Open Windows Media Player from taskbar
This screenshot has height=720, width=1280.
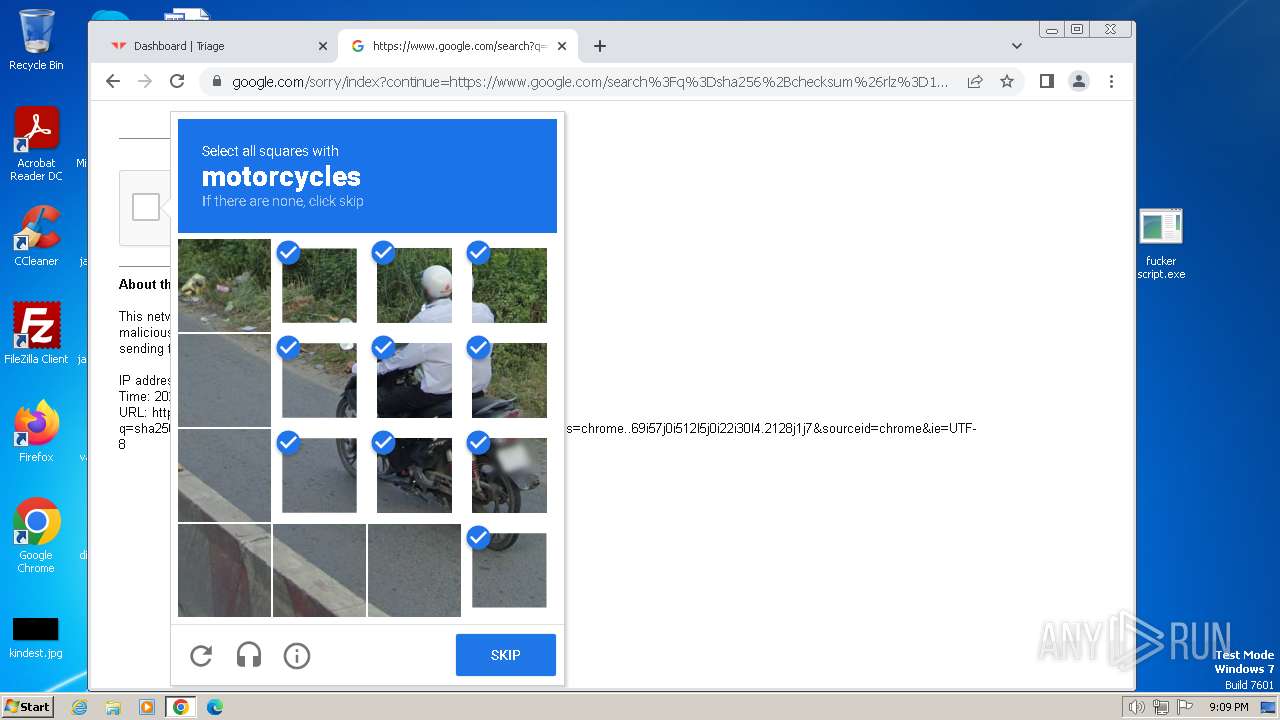[147, 707]
